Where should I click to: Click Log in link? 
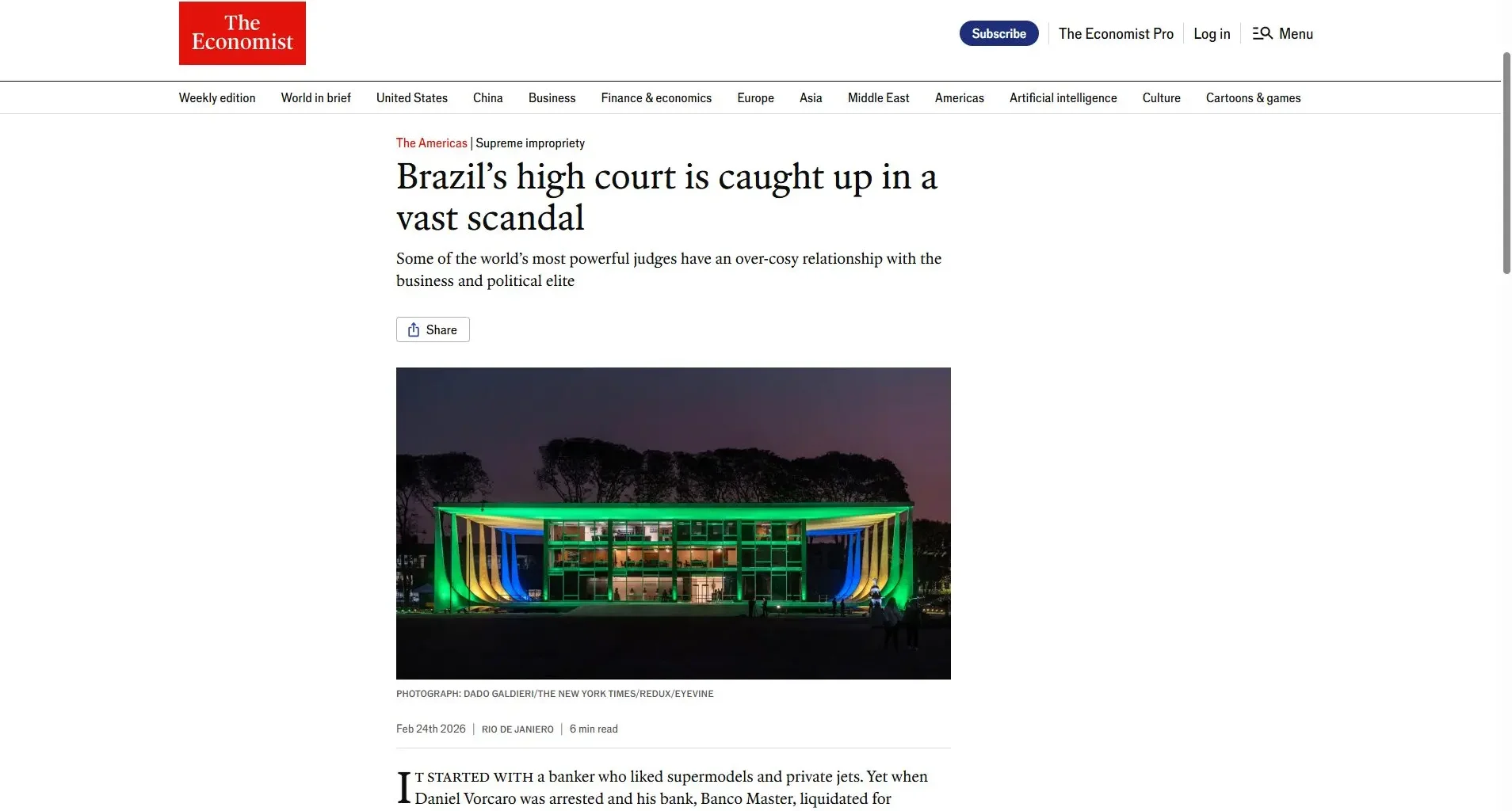(1212, 33)
